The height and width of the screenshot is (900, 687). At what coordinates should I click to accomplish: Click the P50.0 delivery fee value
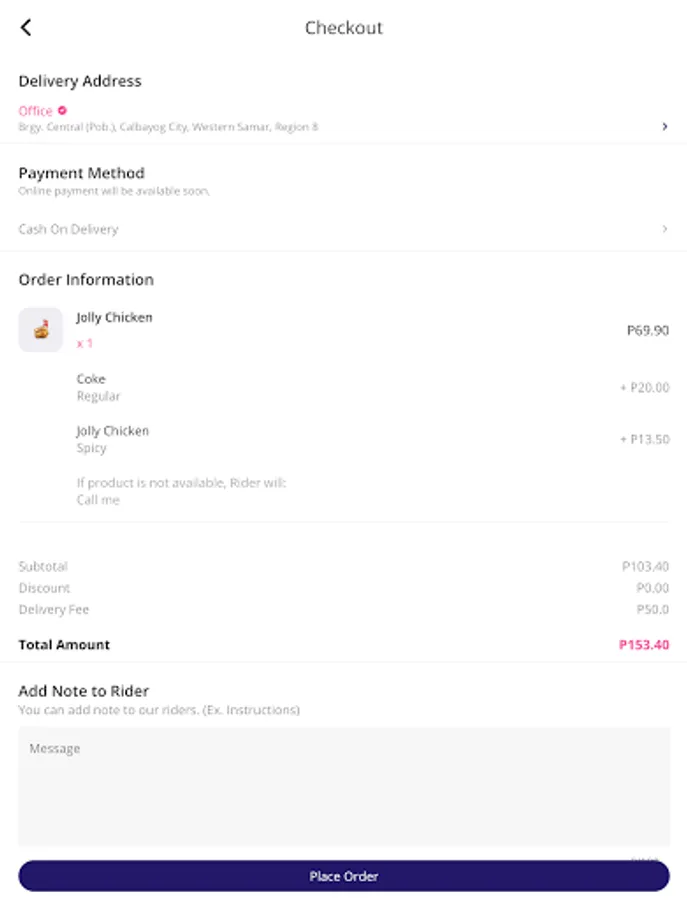[653, 610]
